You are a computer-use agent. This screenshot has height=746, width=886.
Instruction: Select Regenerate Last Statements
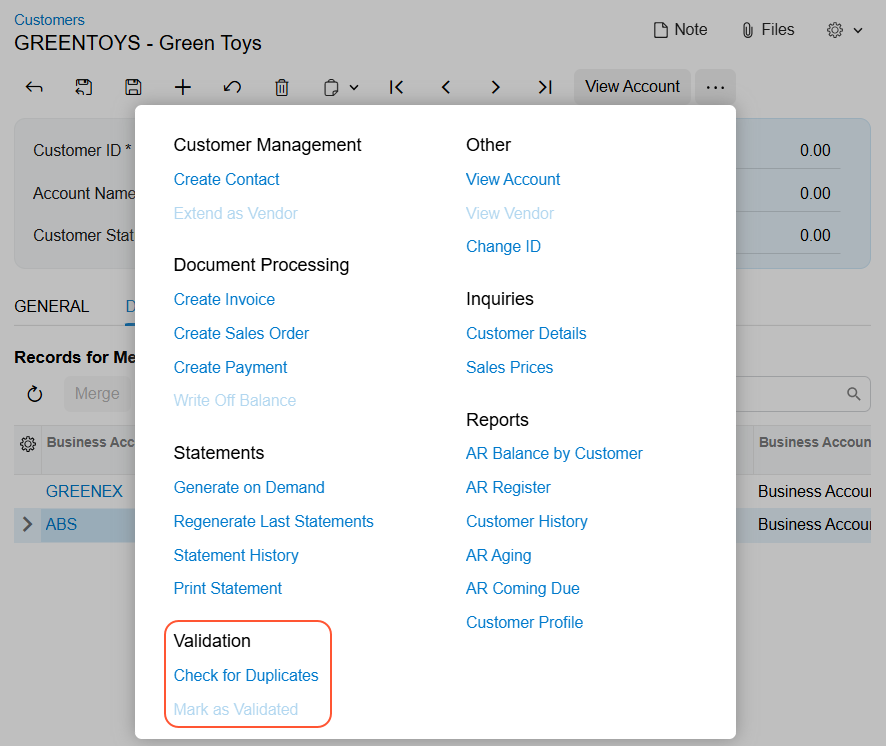point(273,521)
